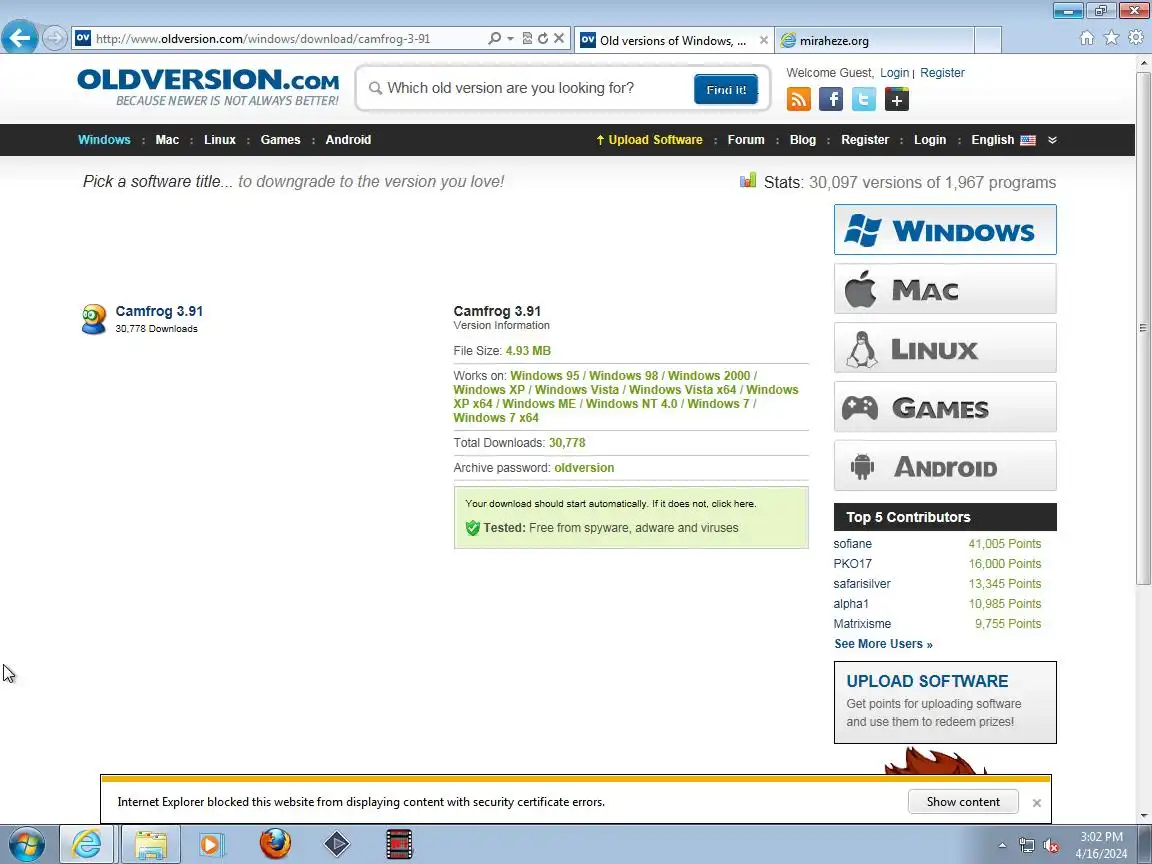Click Register link beside Welcome Guest
The width and height of the screenshot is (1152, 864).
[x=942, y=73]
